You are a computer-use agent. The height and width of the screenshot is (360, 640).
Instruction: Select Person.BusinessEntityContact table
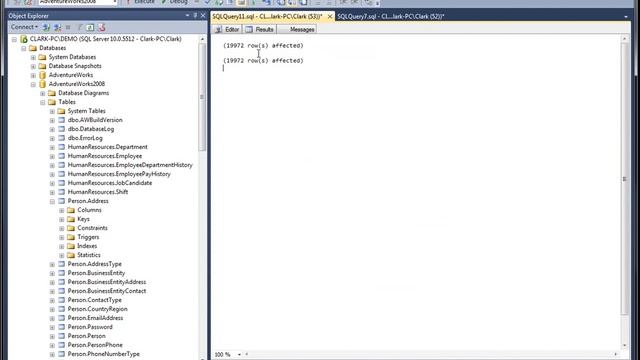tap(107, 291)
